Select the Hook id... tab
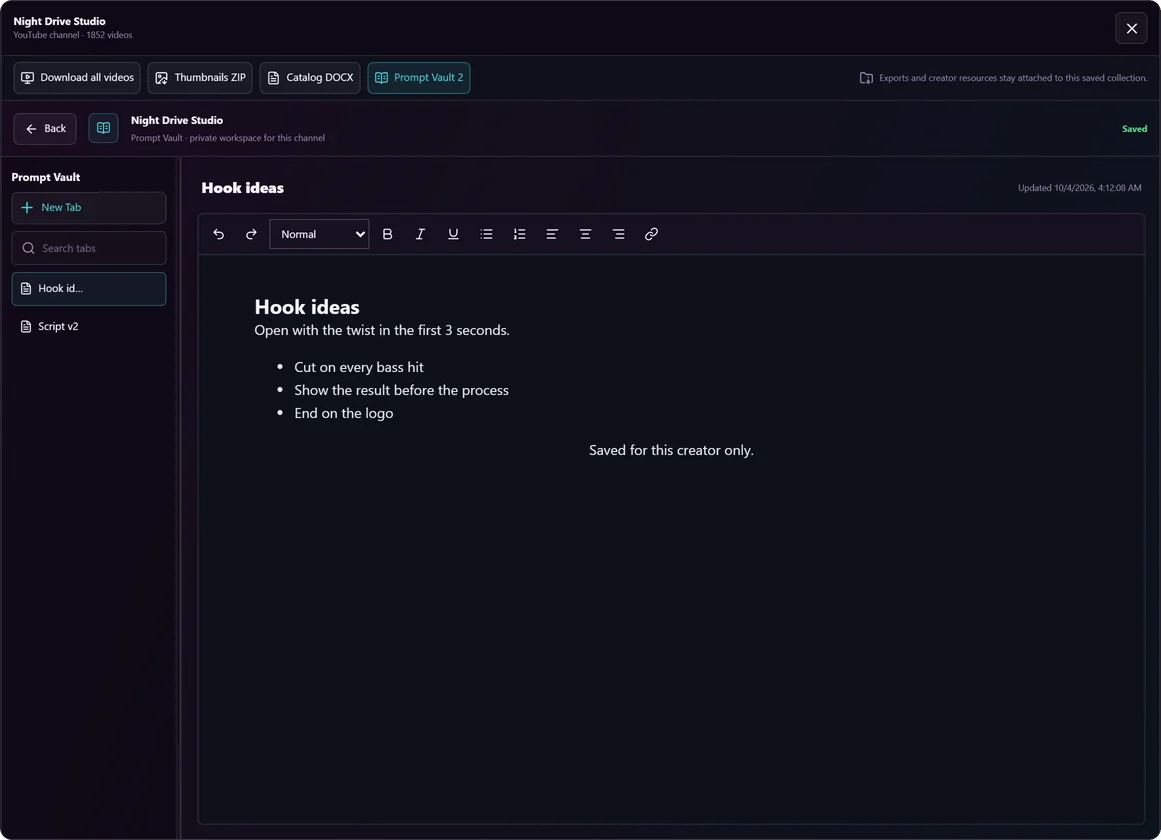1161x840 pixels. coord(89,289)
